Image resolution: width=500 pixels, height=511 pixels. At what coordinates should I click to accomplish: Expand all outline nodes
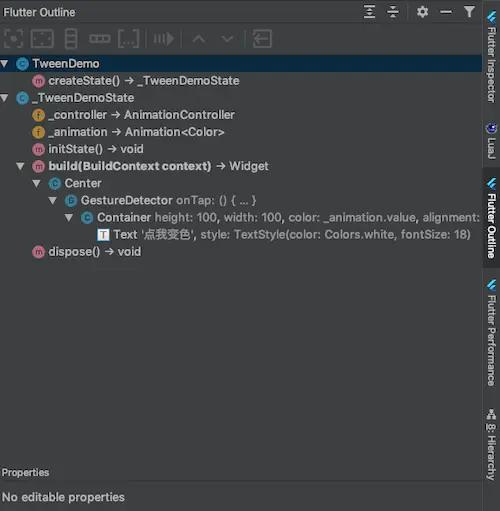point(369,12)
